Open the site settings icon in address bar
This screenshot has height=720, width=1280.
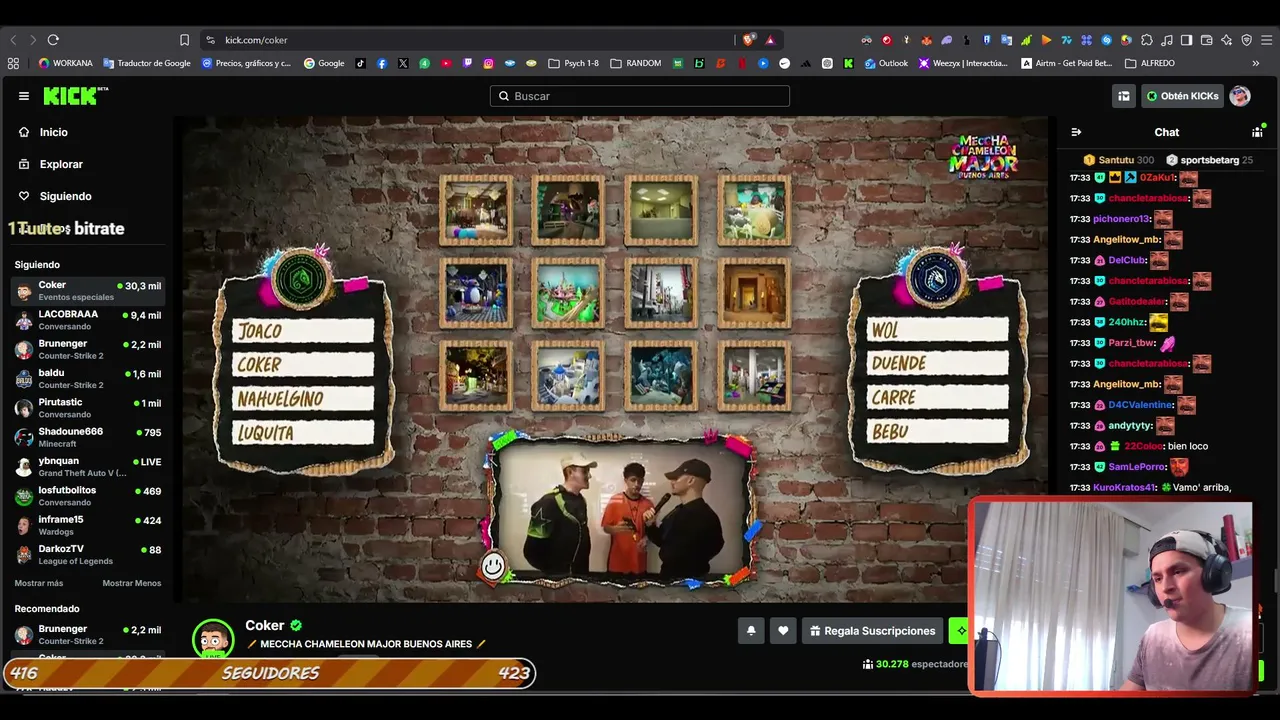(210, 40)
